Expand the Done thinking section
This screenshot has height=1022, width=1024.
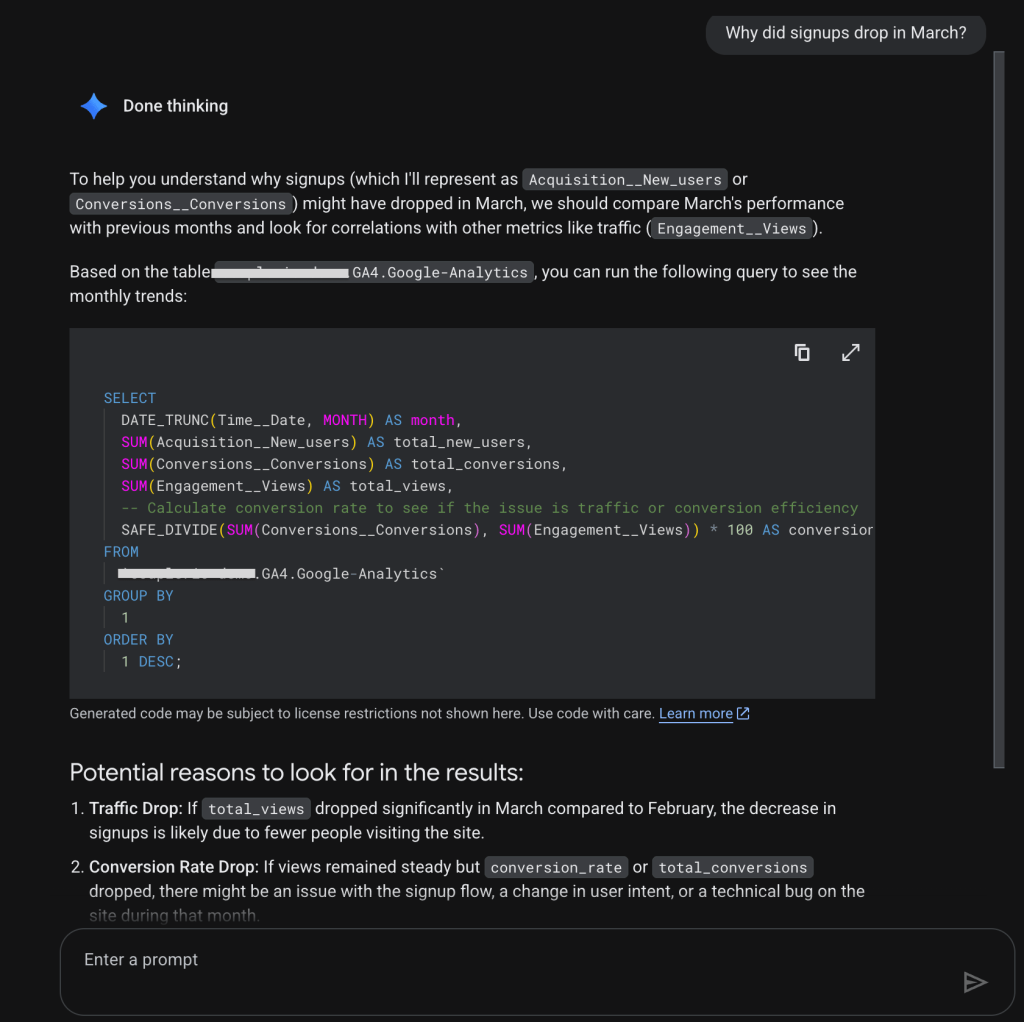[175, 106]
